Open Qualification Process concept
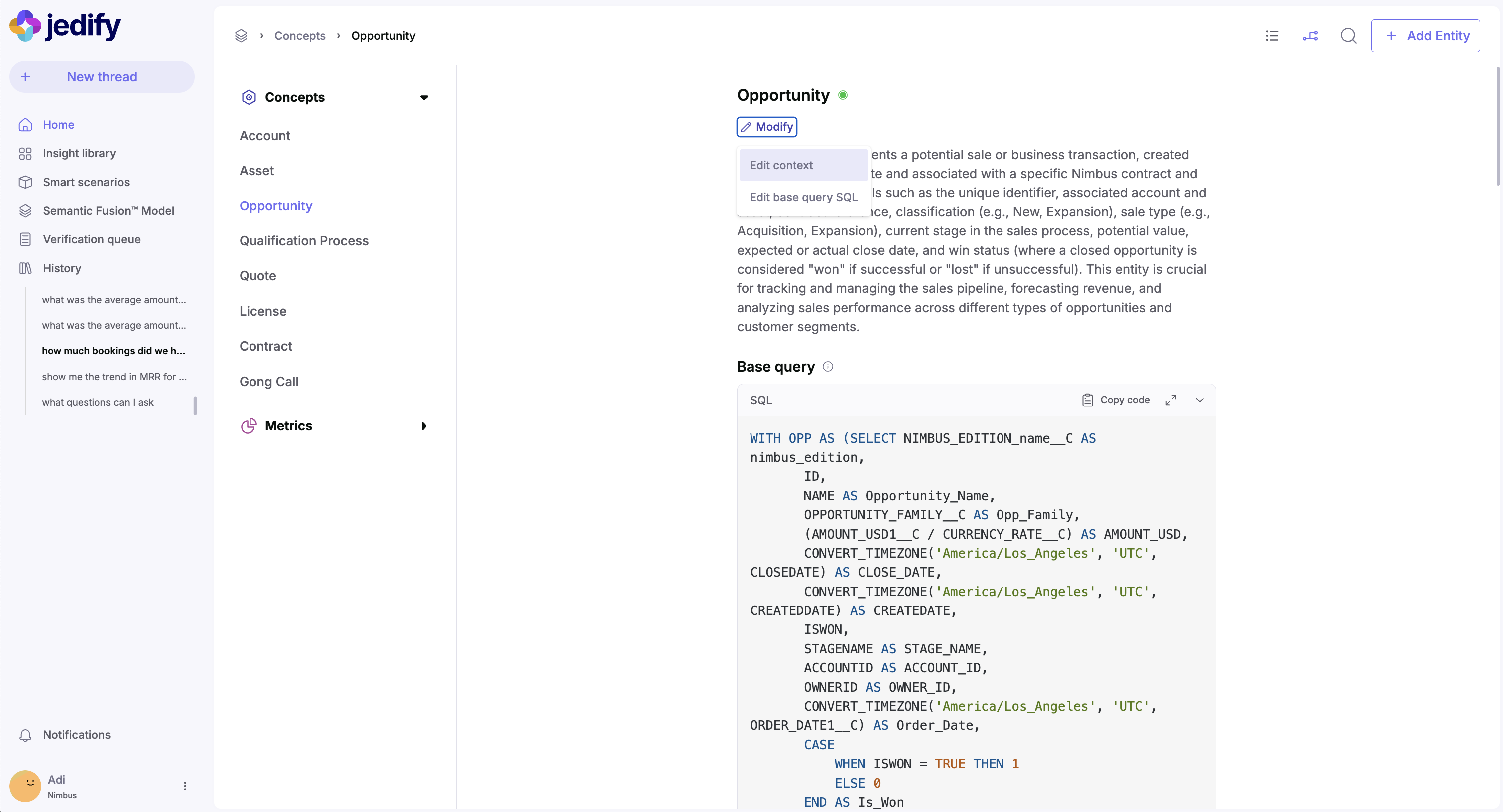Screen dimensions: 1503x812 point(304,241)
